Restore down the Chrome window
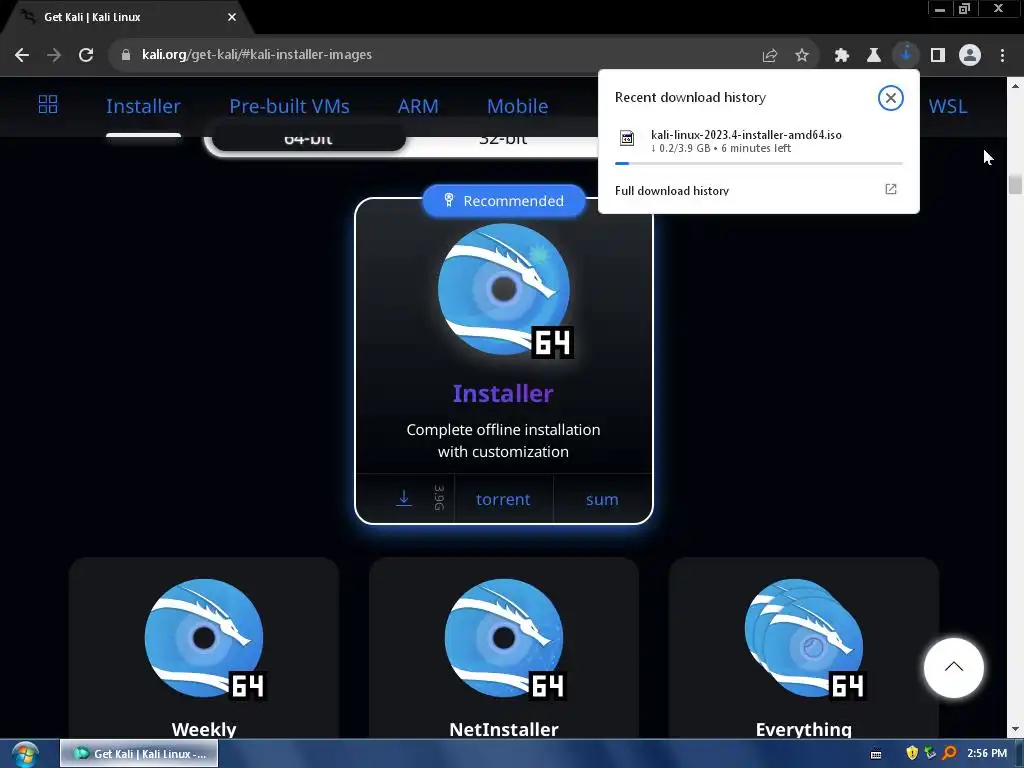The image size is (1024, 768). click(x=964, y=9)
